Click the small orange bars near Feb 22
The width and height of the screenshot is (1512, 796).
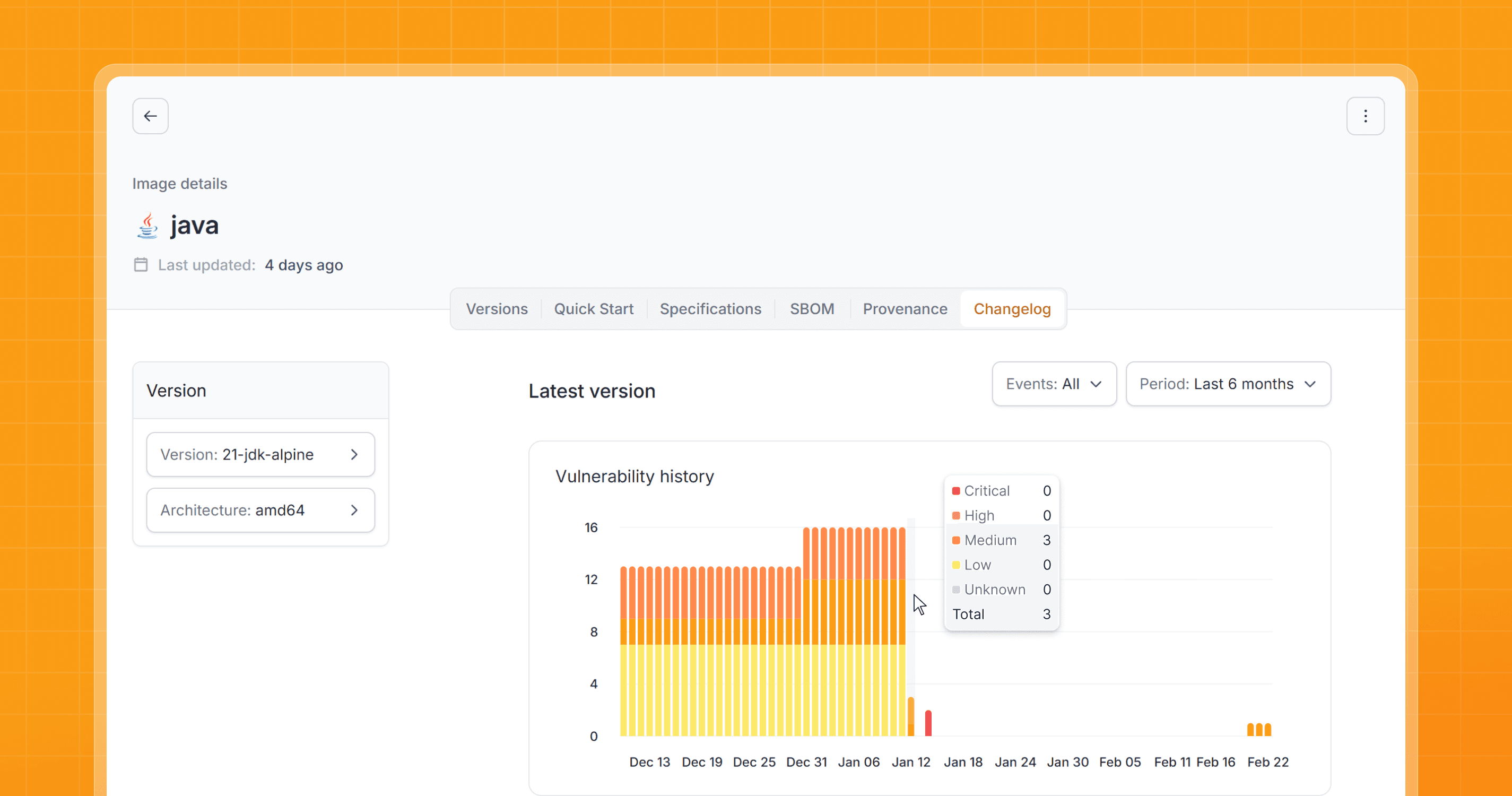[x=1259, y=730]
